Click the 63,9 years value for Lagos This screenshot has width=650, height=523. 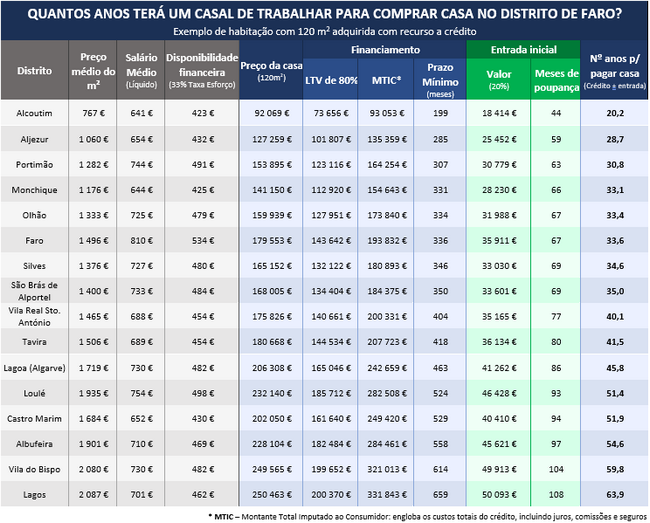pyautogui.click(x=614, y=493)
